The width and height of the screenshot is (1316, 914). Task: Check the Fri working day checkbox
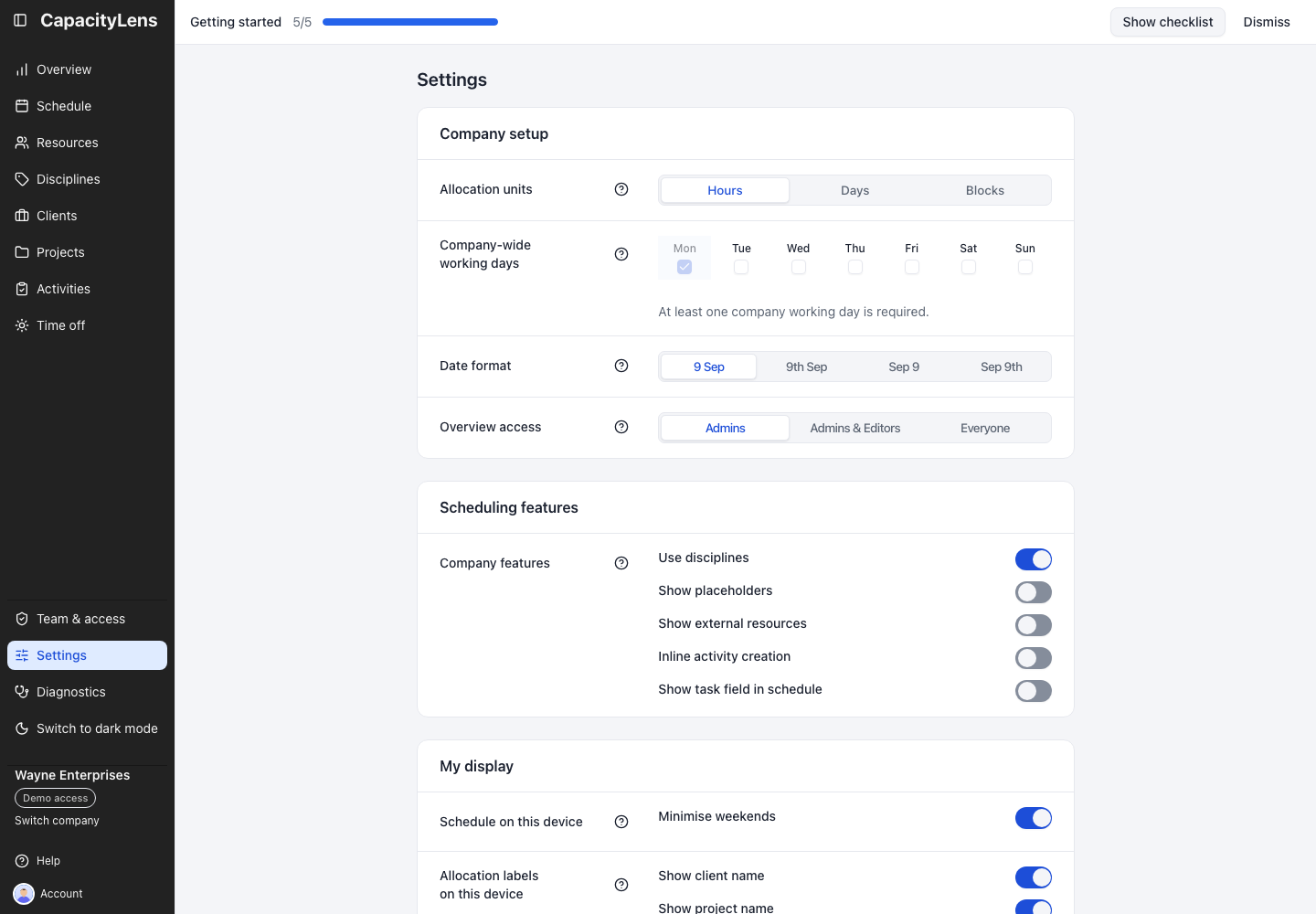tap(912, 267)
